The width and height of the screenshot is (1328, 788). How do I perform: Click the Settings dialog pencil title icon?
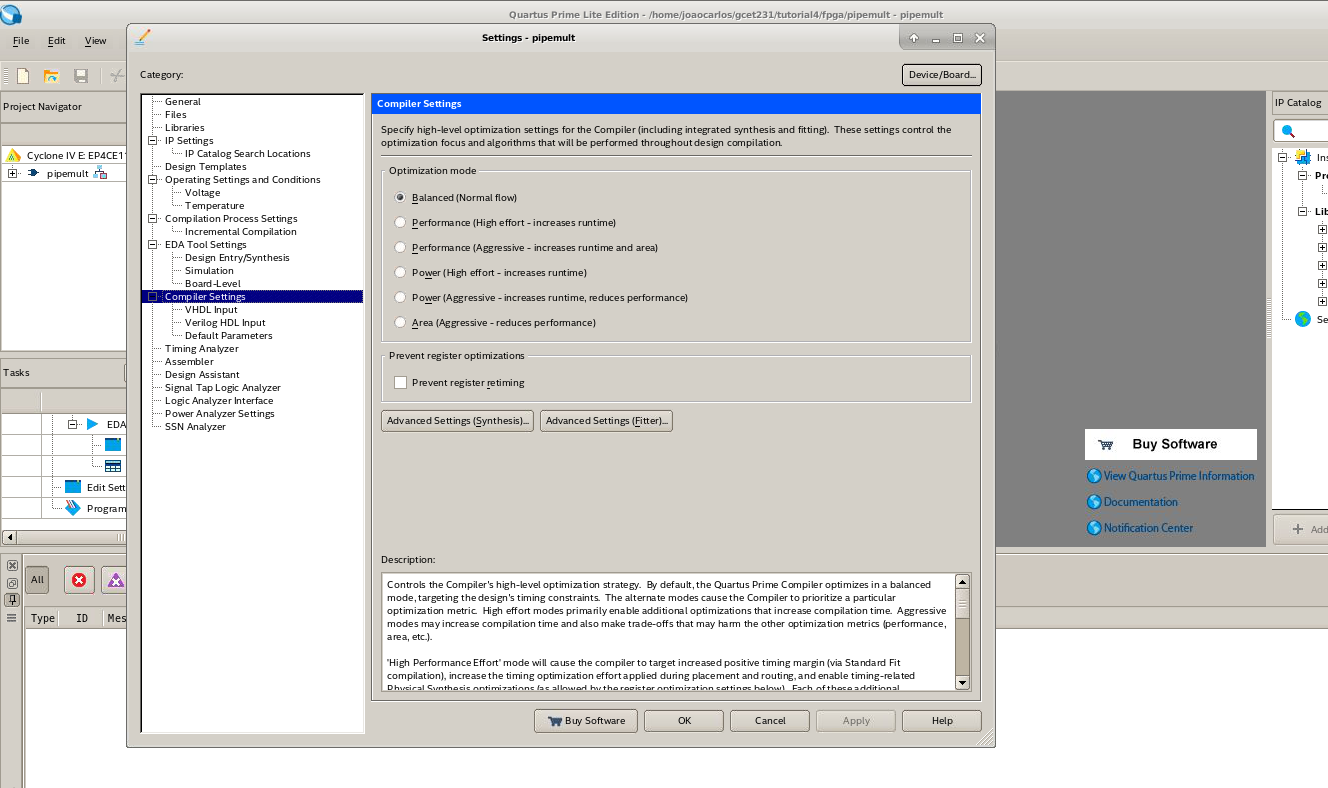pyautogui.click(x=143, y=37)
